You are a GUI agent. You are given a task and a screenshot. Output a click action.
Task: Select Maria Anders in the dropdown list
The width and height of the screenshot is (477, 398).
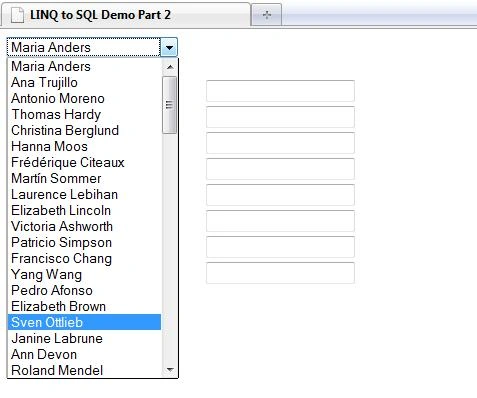84,66
